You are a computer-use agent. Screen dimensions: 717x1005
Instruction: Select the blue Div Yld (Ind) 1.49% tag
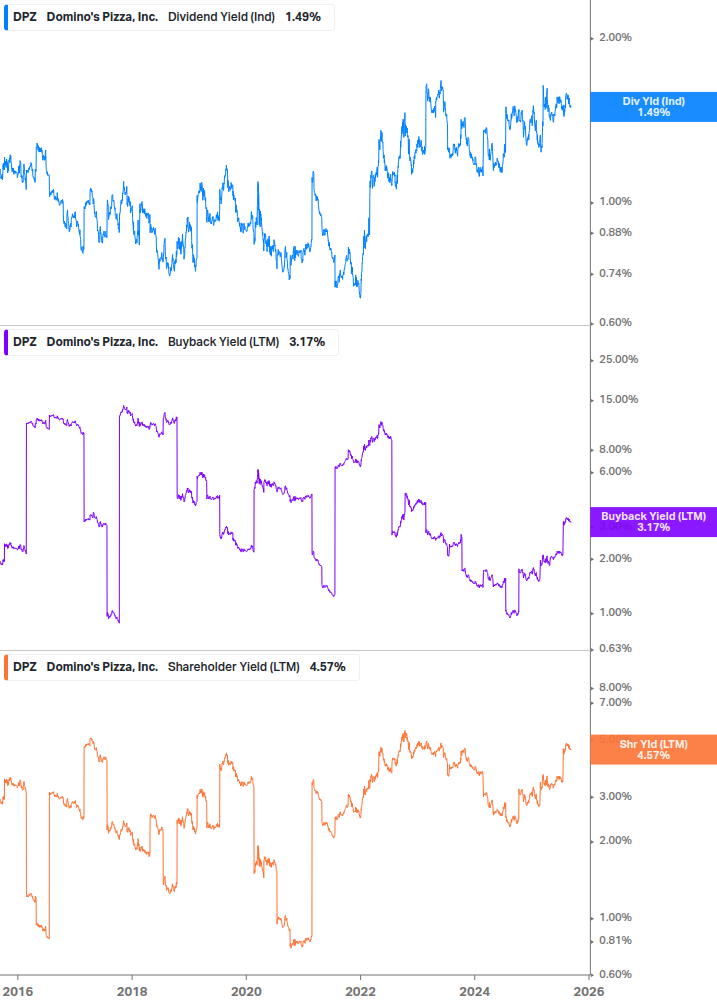pos(653,107)
